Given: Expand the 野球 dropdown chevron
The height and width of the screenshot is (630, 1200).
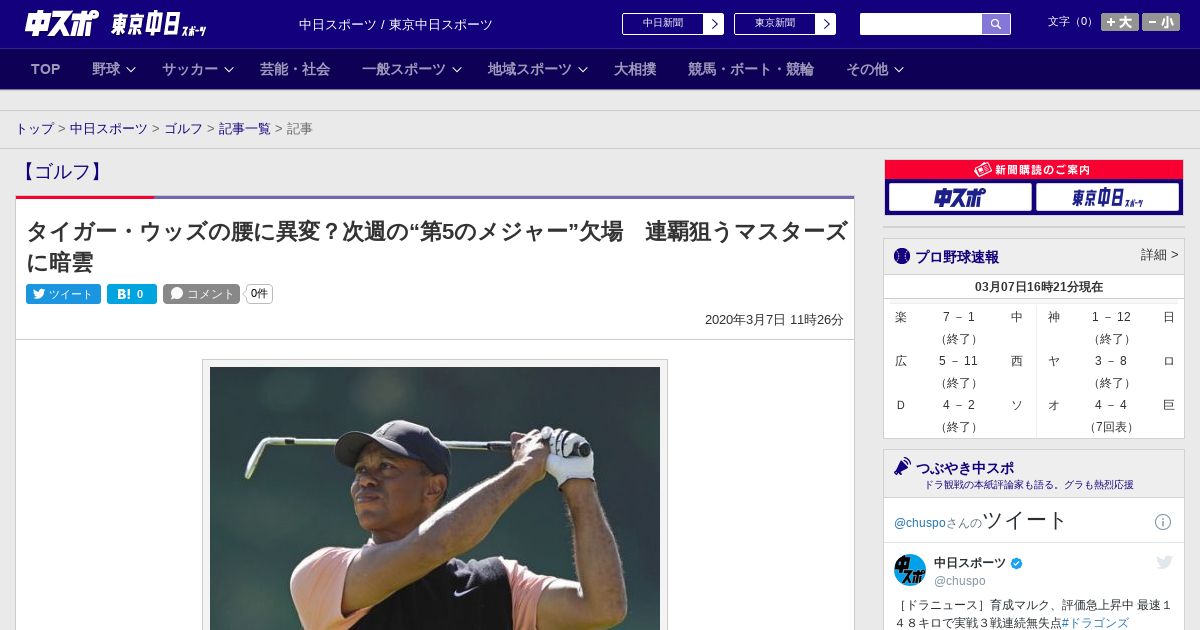Looking at the screenshot, I should [131, 70].
